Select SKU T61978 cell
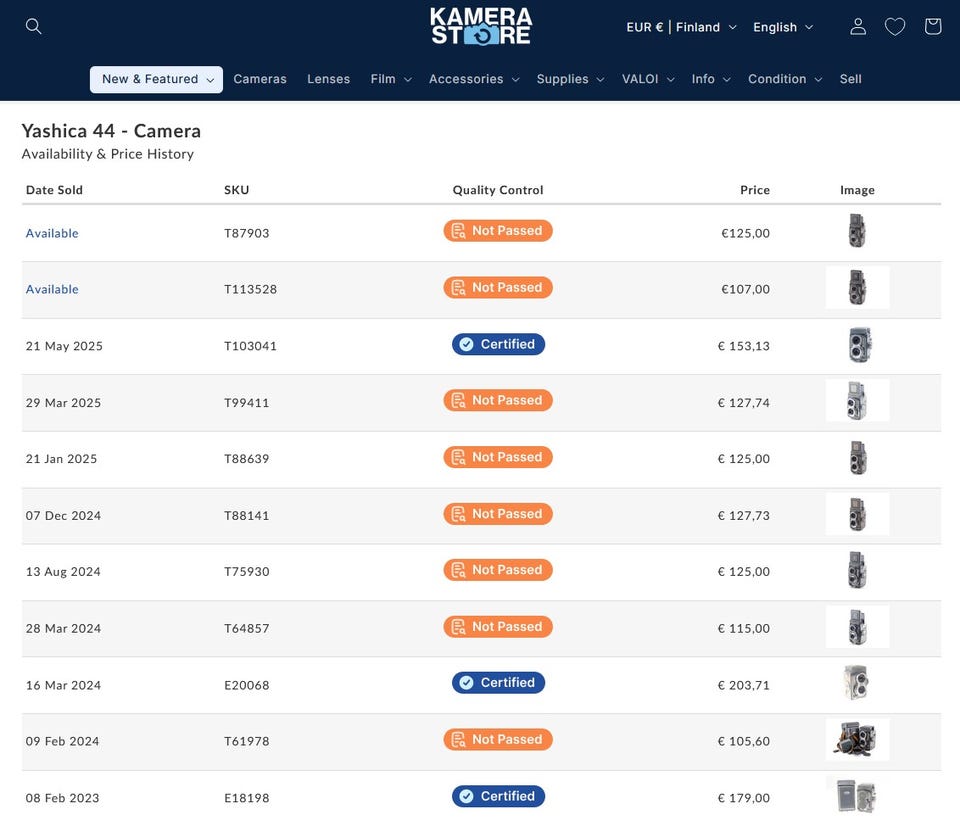Image resolution: width=960 pixels, height=826 pixels. tap(247, 741)
